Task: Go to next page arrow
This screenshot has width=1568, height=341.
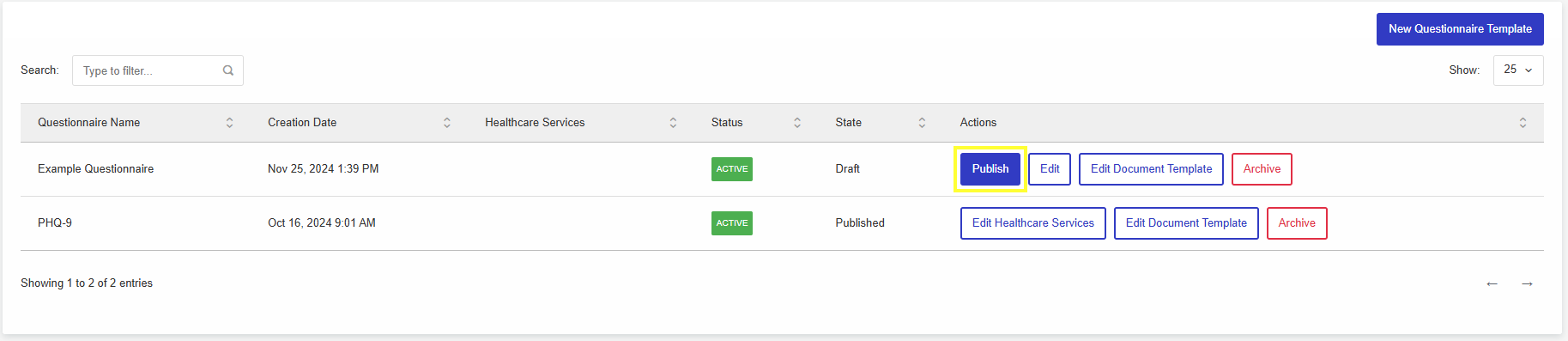Action: click(1527, 283)
